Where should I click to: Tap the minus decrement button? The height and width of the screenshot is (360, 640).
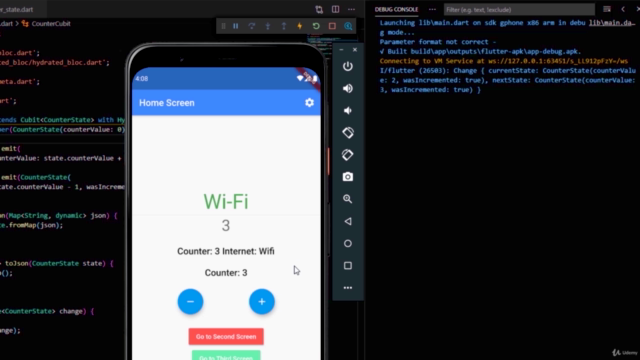coord(190,302)
